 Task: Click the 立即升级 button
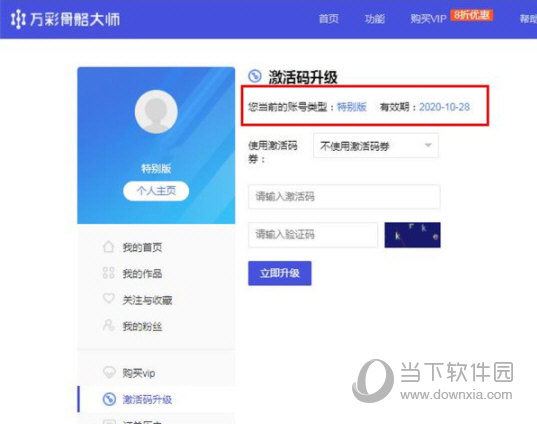280,273
